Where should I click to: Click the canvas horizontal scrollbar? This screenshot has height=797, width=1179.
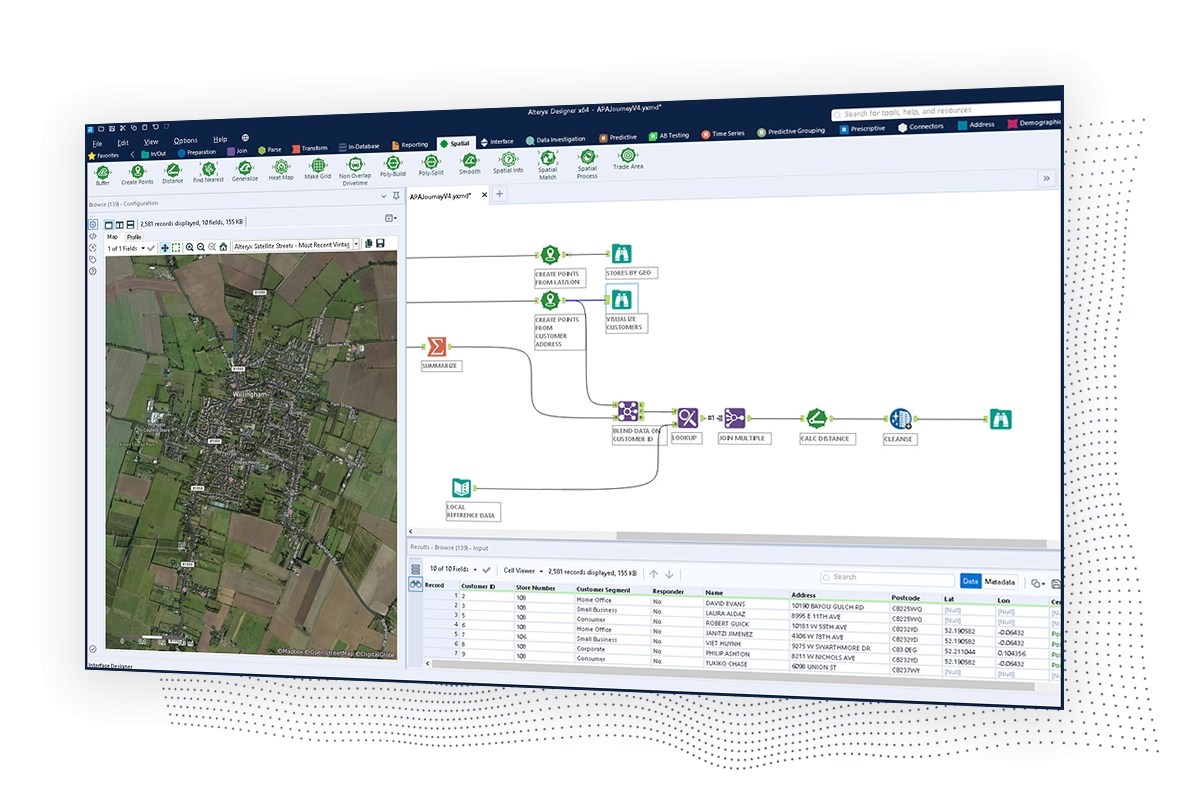tap(831, 539)
